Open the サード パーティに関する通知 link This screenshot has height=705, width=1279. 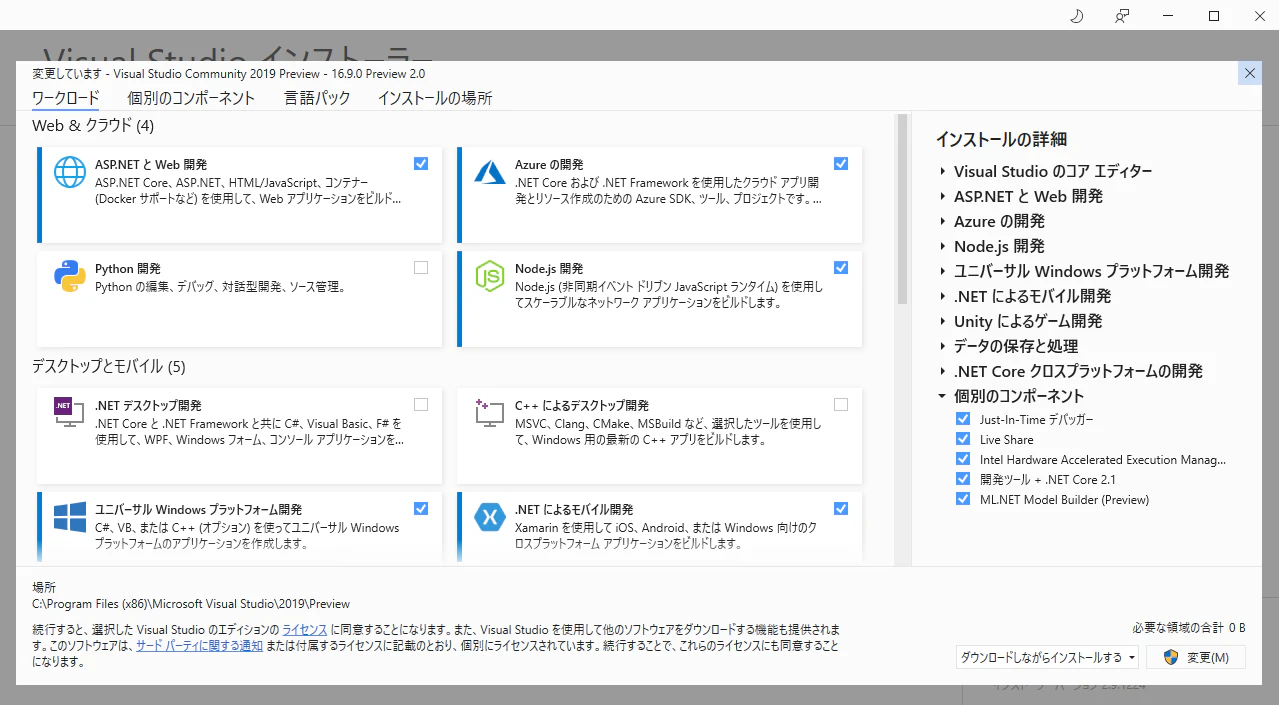[199, 646]
